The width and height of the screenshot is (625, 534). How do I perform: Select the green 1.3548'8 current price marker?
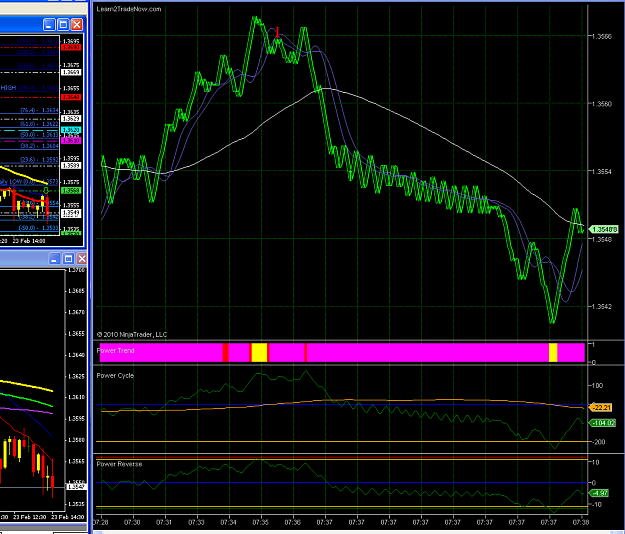[603, 230]
